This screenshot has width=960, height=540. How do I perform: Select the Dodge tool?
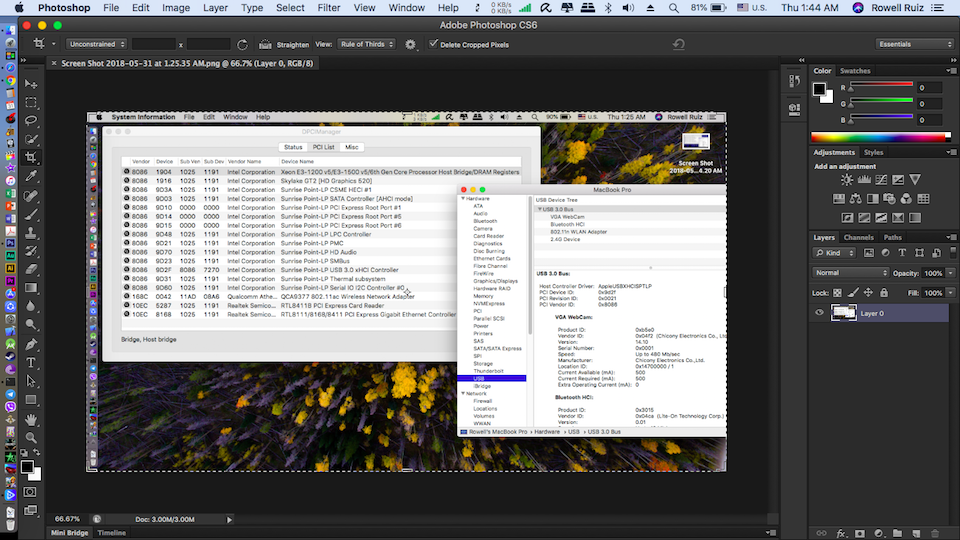31,324
